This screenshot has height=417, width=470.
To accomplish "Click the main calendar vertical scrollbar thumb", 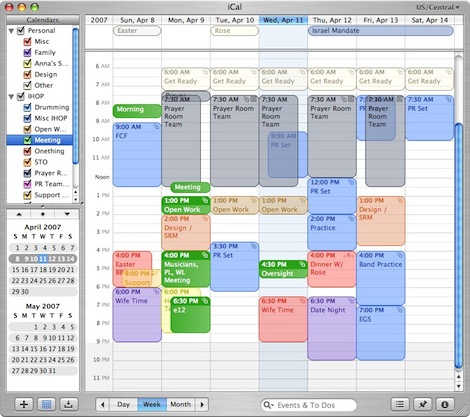I will click(459, 246).
